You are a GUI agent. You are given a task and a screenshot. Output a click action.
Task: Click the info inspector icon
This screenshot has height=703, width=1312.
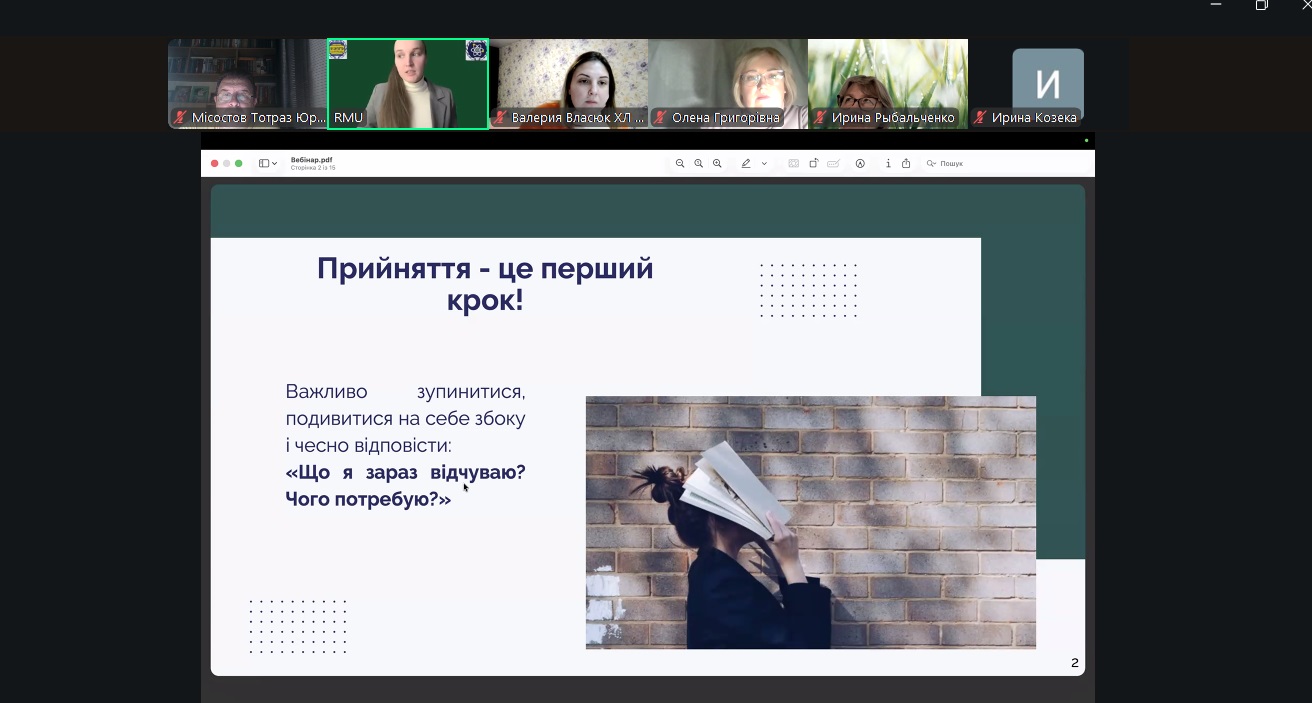coord(888,163)
